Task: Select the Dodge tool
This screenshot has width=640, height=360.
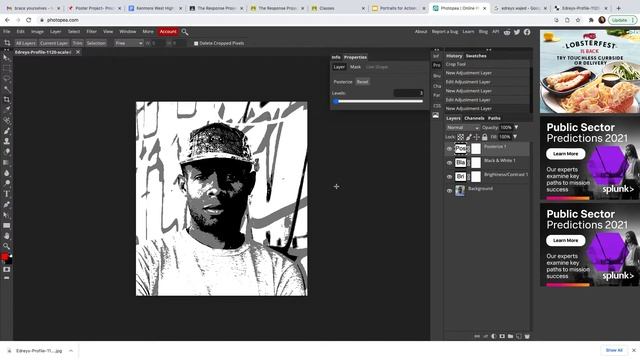Action: (6, 183)
